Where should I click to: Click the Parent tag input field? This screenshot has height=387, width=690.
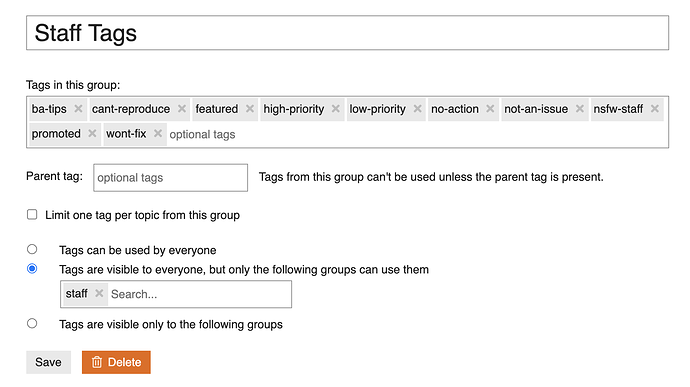[x=170, y=177]
